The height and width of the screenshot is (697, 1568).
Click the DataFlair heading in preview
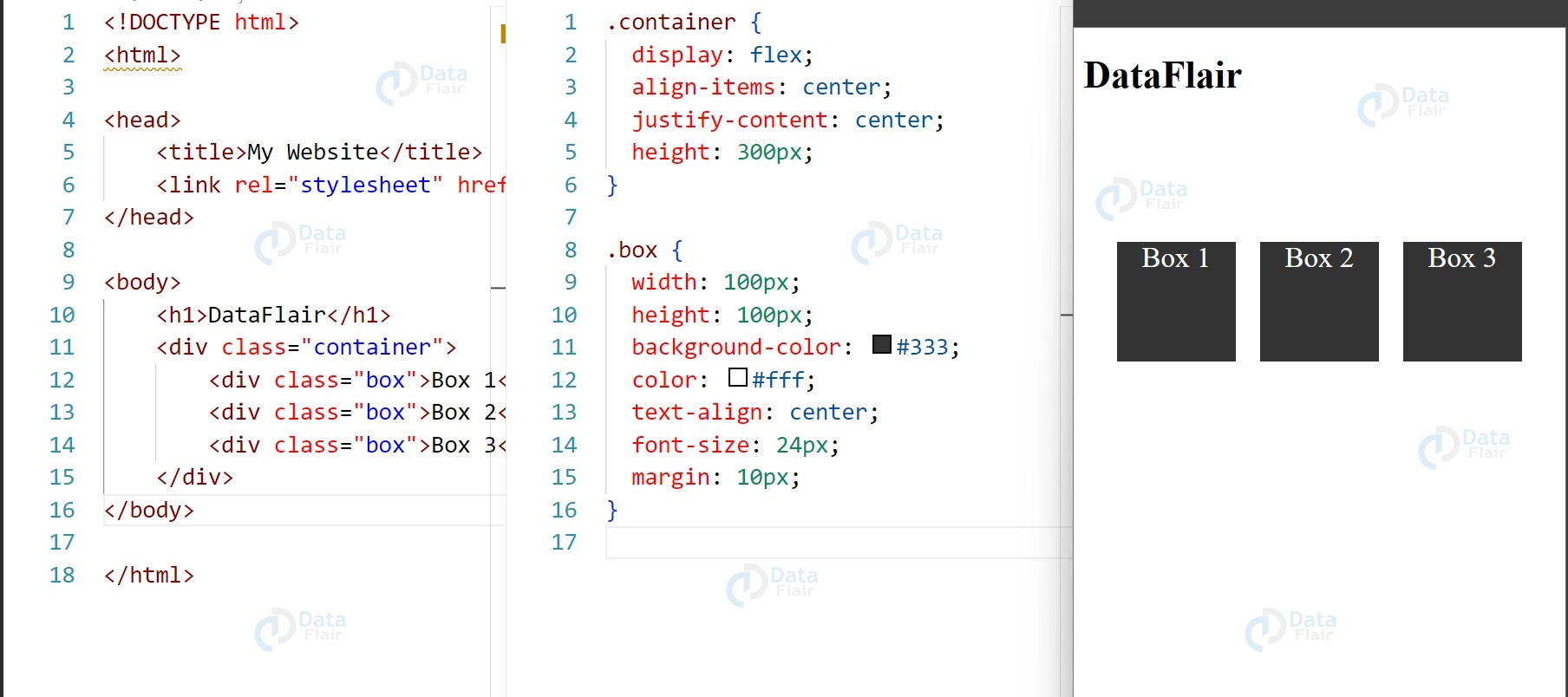coord(1163,75)
